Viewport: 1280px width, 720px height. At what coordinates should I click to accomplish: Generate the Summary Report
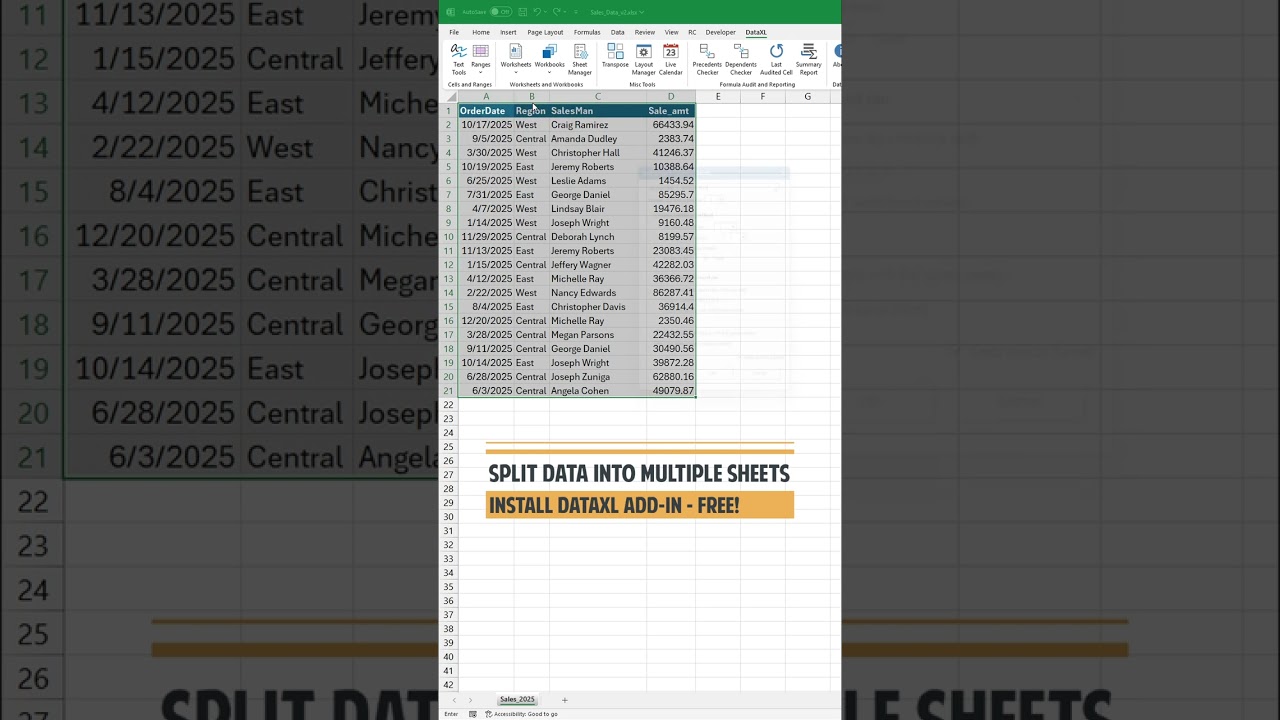[808, 59]
